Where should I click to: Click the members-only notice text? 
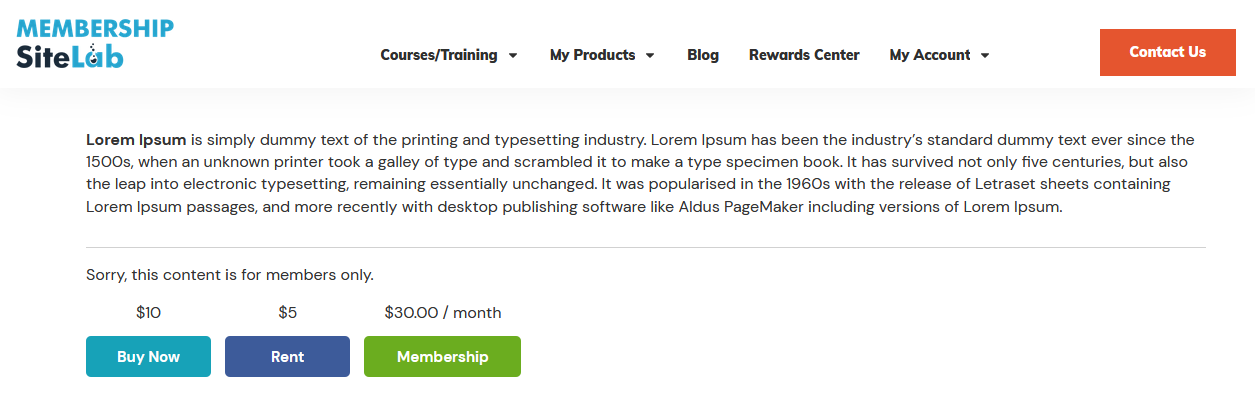click(x=230, y=275)
